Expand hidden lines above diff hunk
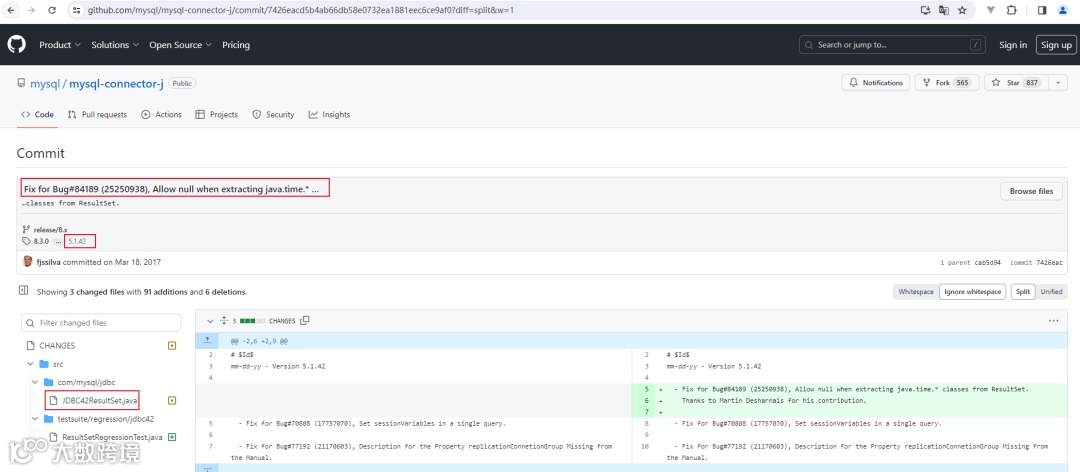This screenshot has height=472, width=1080. pos(207,340)
